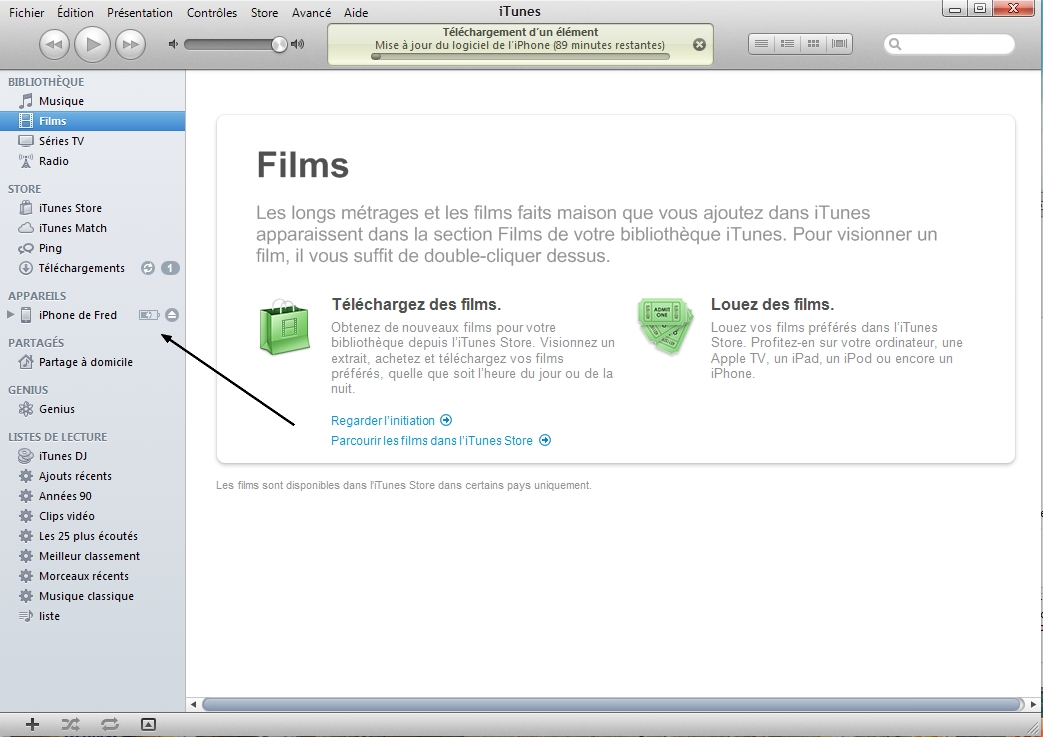Open iTunes Match in the sidebar
This screenshot has width=1043, height=737.
[x=92, y=228]
